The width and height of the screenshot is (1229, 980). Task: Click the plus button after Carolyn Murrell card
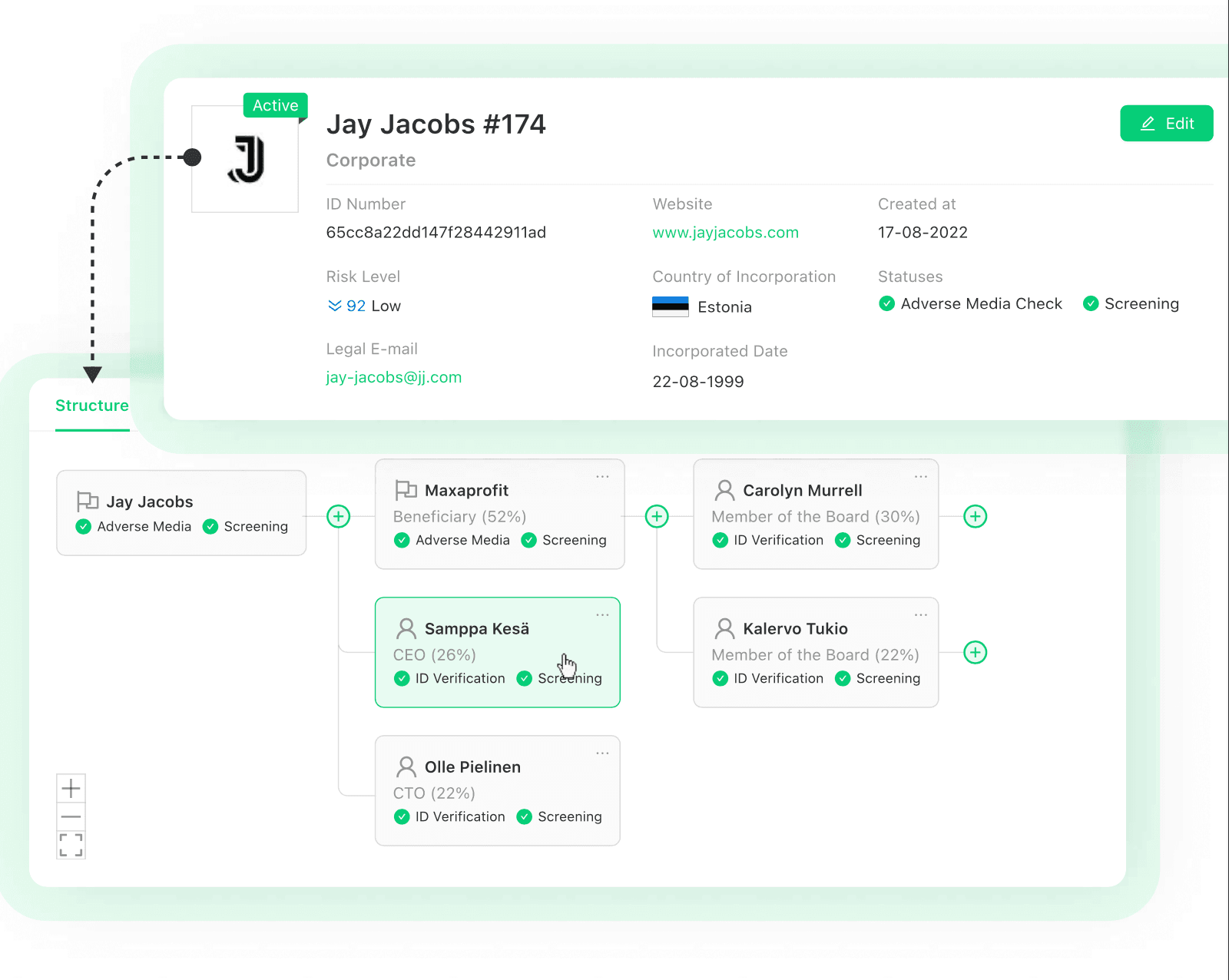point(975,516)
